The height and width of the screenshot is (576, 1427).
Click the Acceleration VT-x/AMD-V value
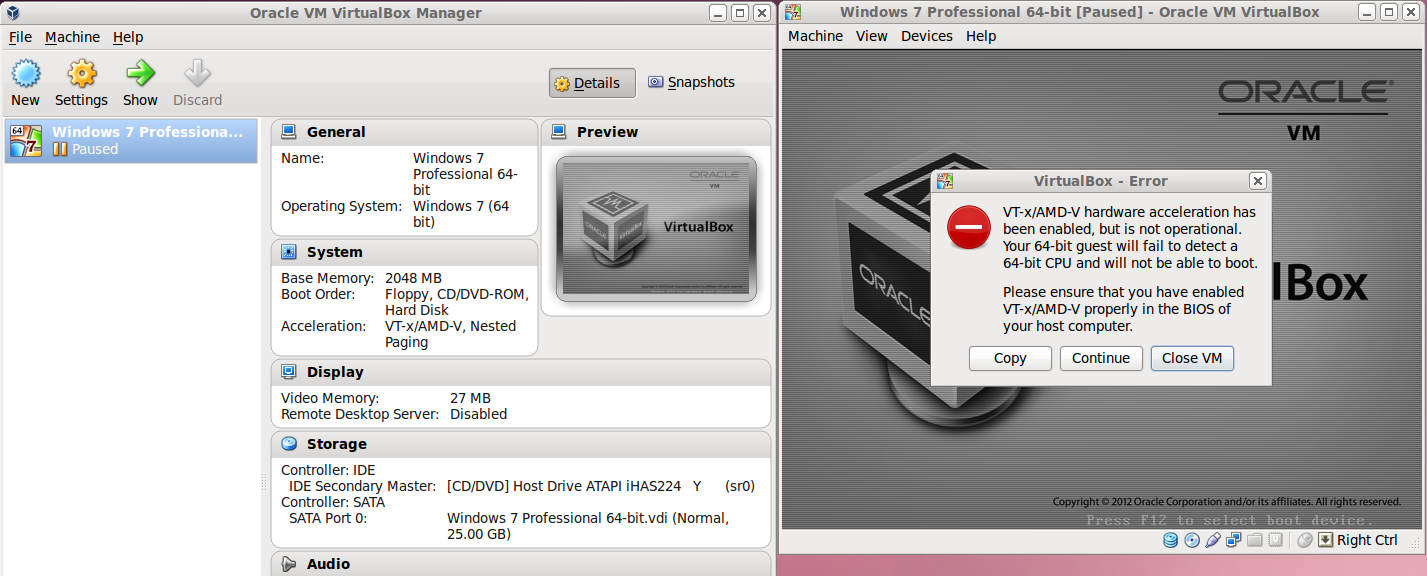click(x=450, y=334)
